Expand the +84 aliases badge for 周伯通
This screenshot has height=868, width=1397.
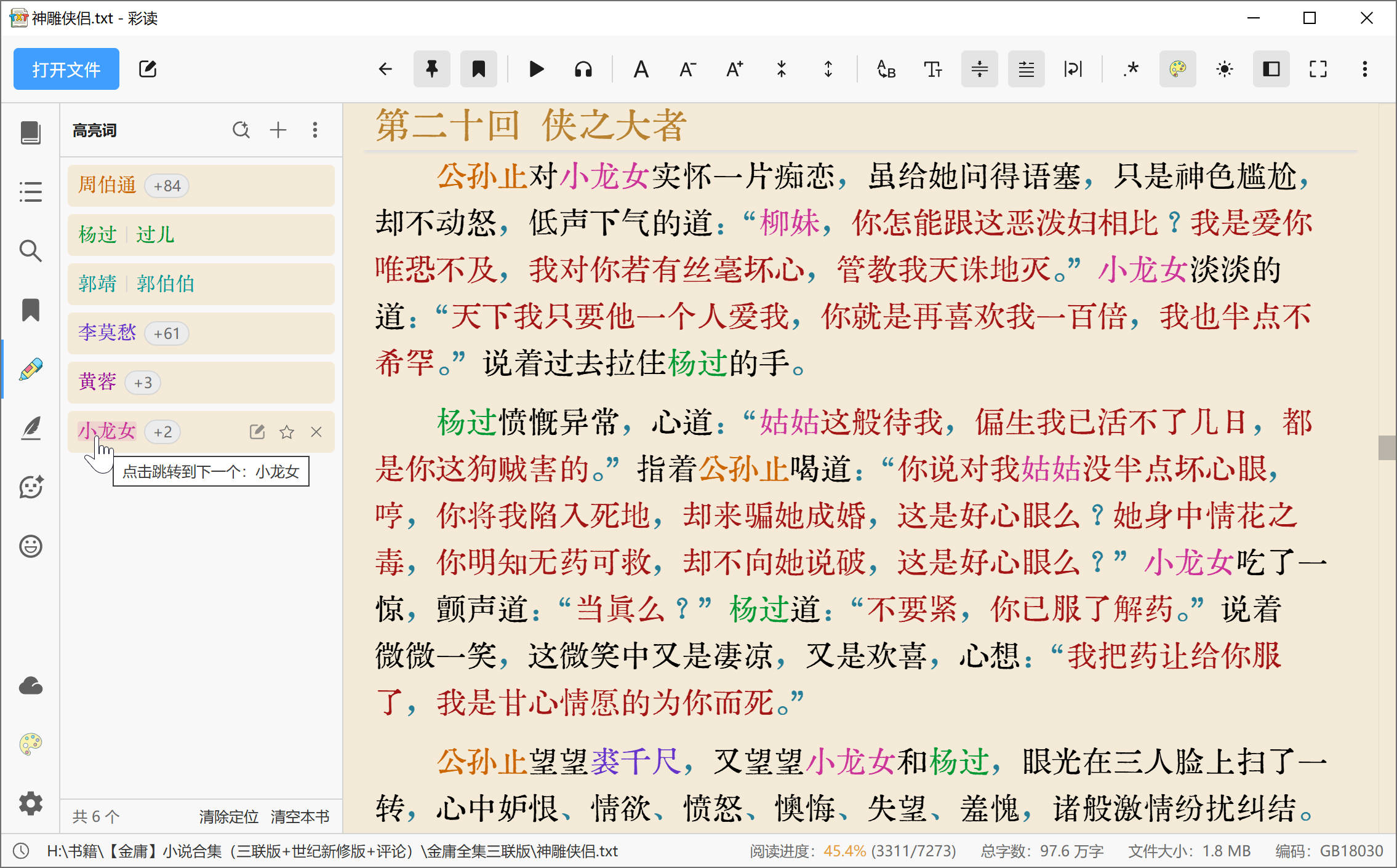point(167,186)
